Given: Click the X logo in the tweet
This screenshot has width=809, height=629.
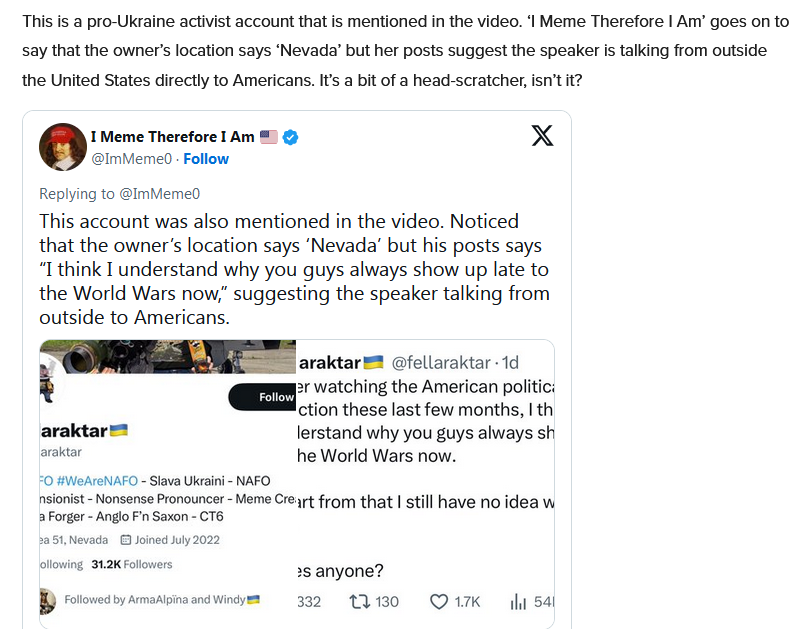Looking at the screenshot, I should coord(542,137).
